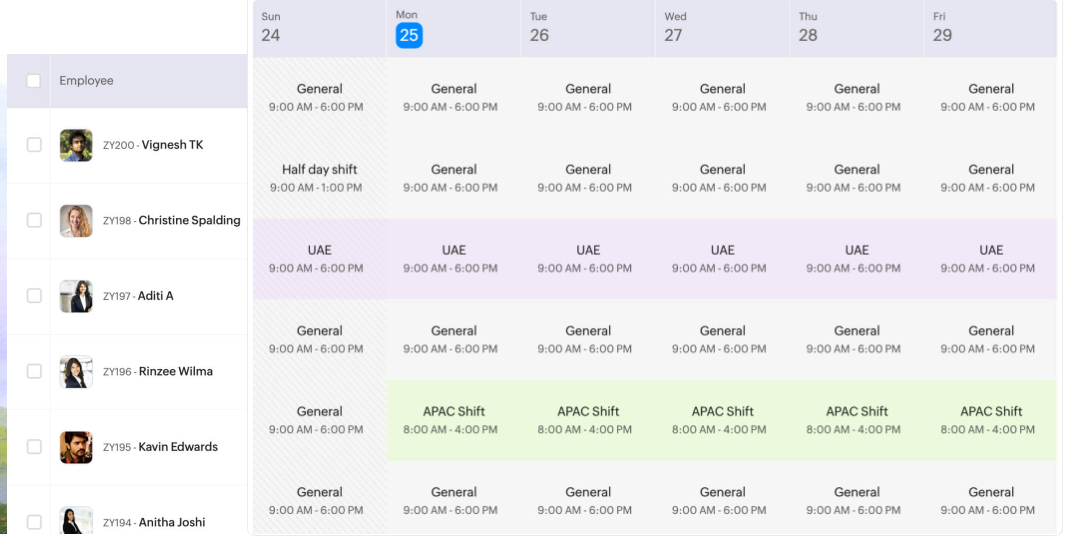Screen dimensions: 1068x543
Task: Open Sunday's Half day shift cell
Action: point(320,178)
